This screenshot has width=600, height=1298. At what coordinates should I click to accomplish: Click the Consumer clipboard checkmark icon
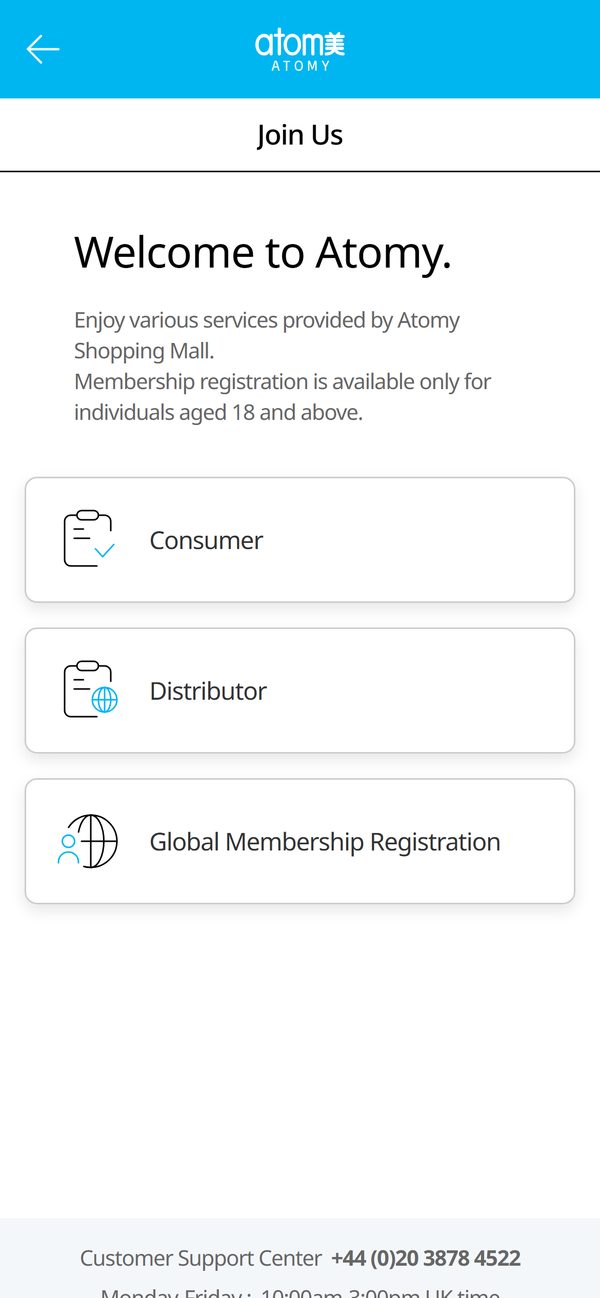click(x=89, y=539)
